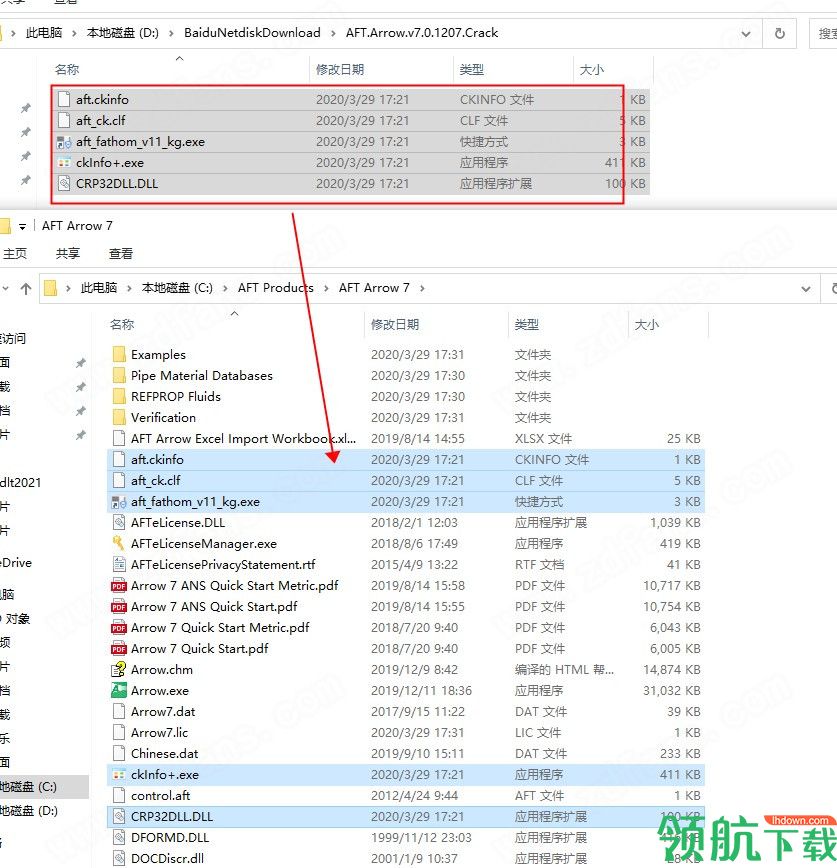Select aft.ckinfo row in AFT Arrow 7 folder

pyautogui.click(x=405, y=459)
